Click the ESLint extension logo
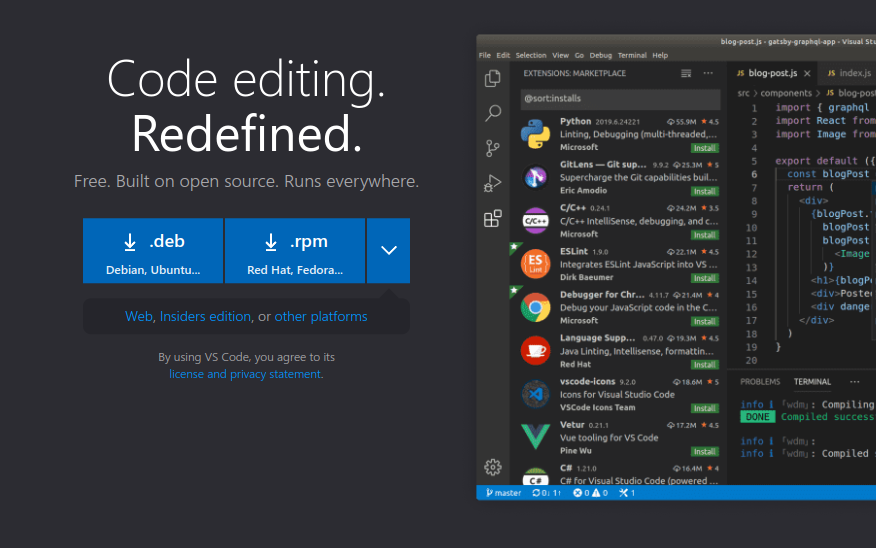The image size is (876, 548). pos(535,264)
